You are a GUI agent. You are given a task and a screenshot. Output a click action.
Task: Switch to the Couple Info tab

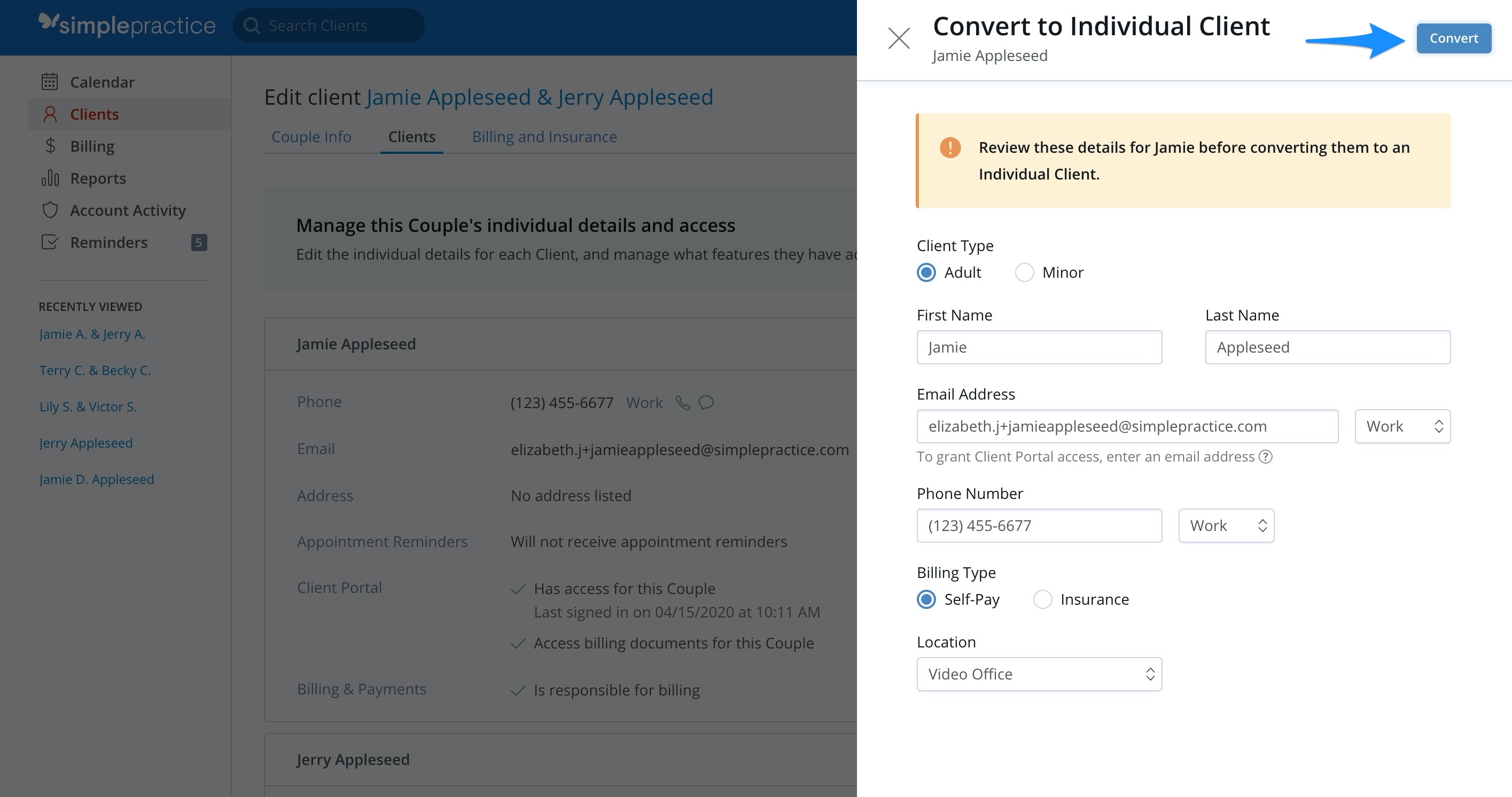tap(311, 136)
